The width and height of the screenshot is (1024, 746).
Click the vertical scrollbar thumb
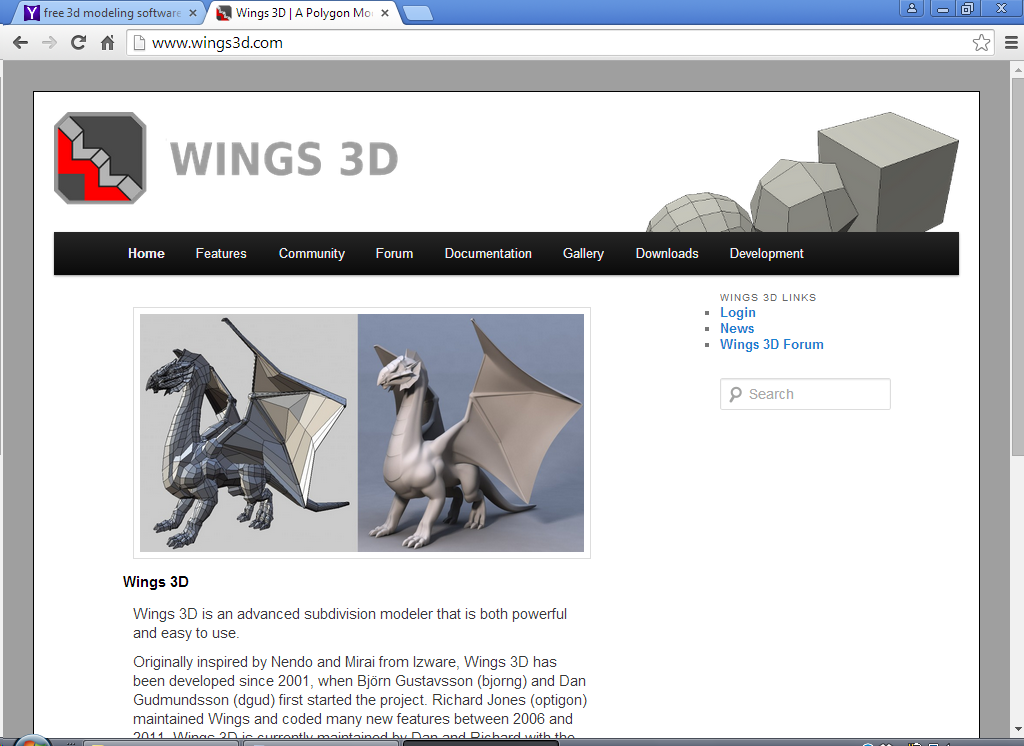pos(1017,266)
